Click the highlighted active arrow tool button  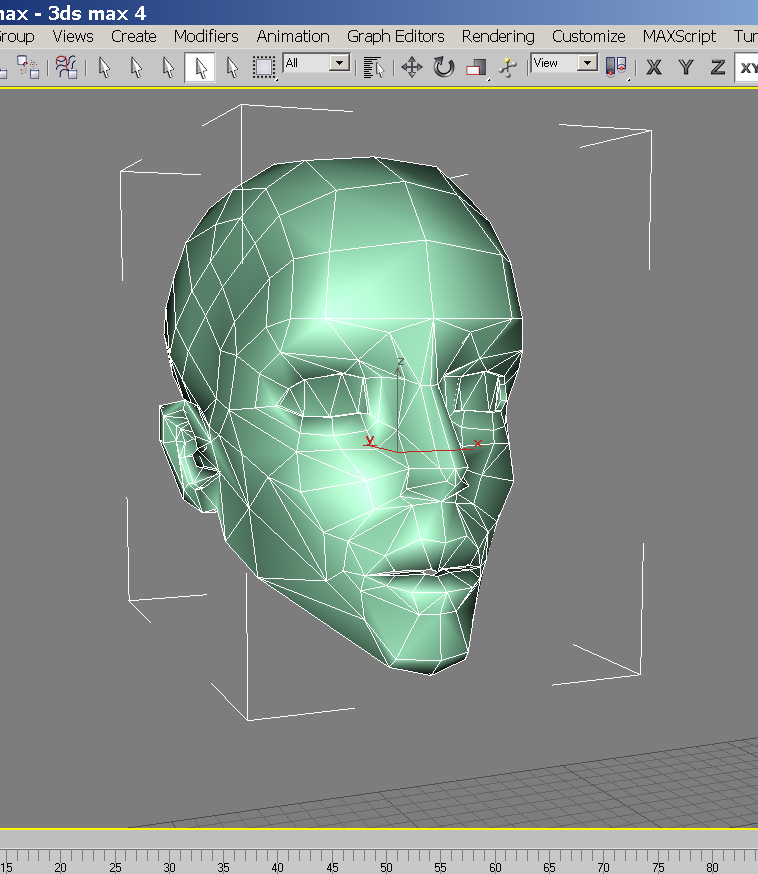(201, 67)
